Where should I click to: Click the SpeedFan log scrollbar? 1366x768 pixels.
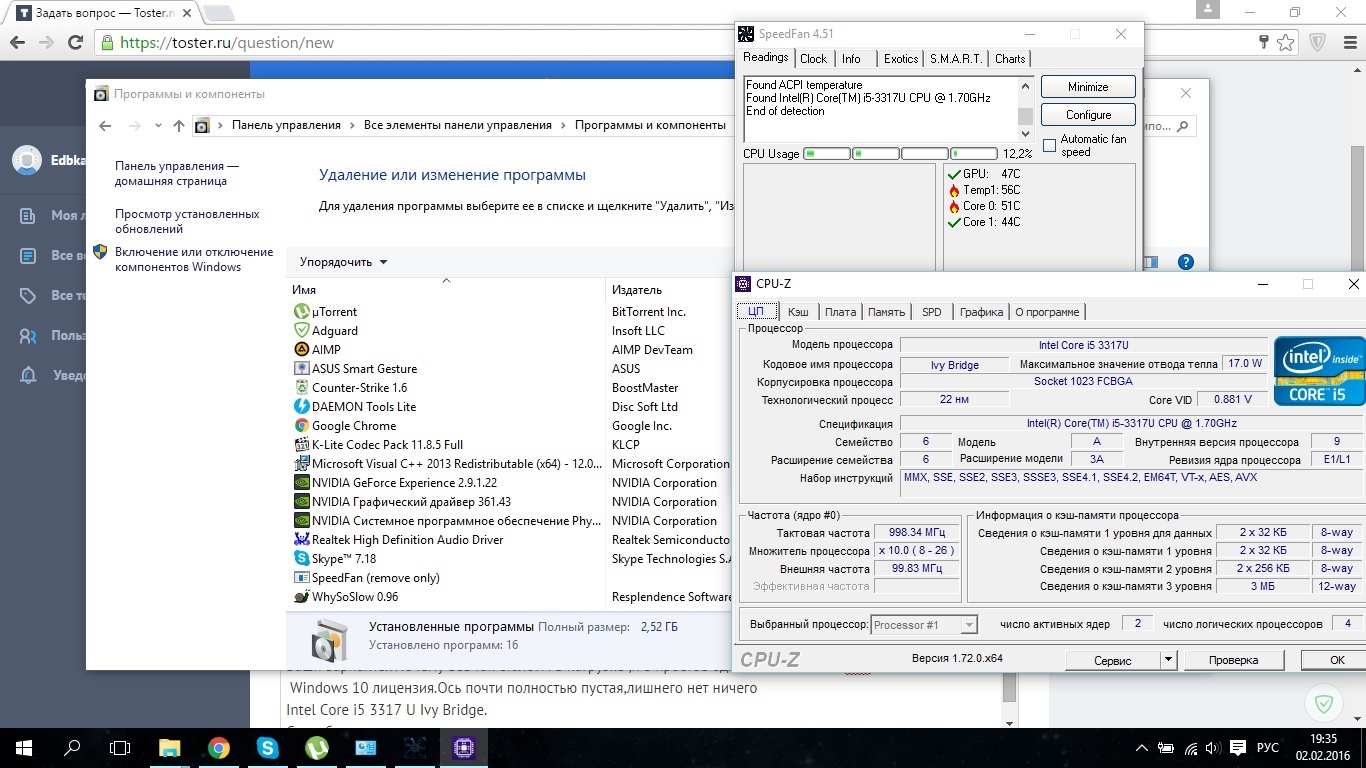[x=1025, y=109]
